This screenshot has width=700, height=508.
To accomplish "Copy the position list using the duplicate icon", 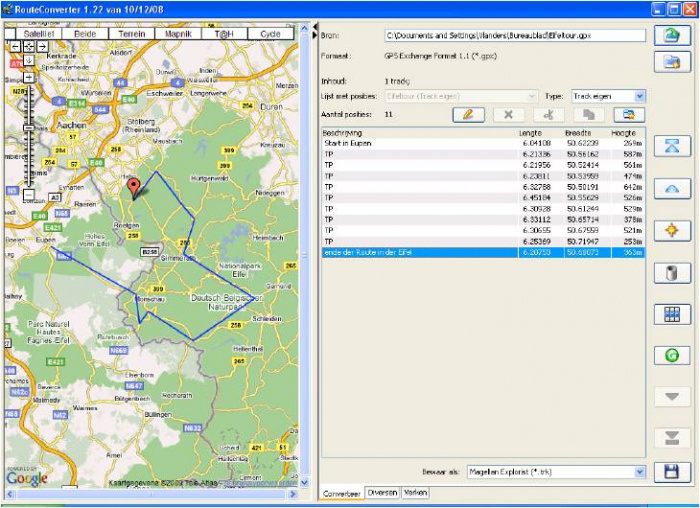I will (x=589, y=115).
